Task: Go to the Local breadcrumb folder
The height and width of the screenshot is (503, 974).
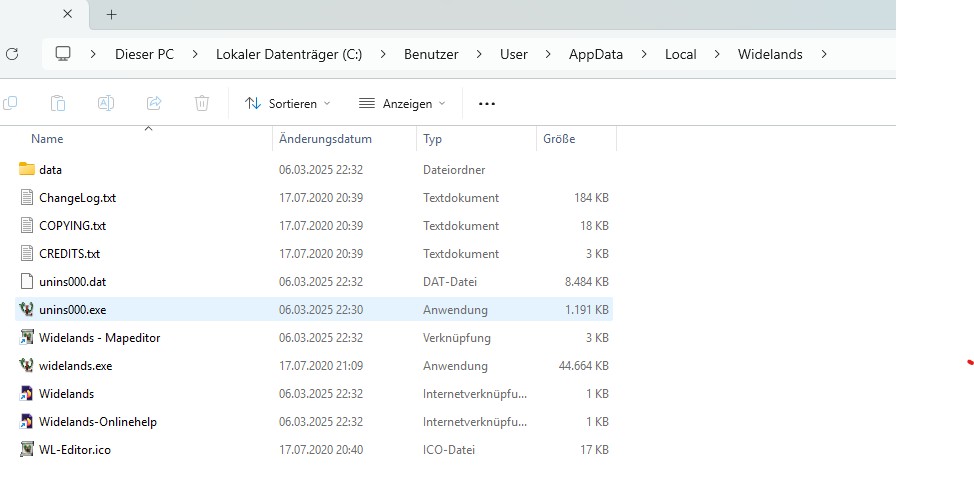Action: 680,55
